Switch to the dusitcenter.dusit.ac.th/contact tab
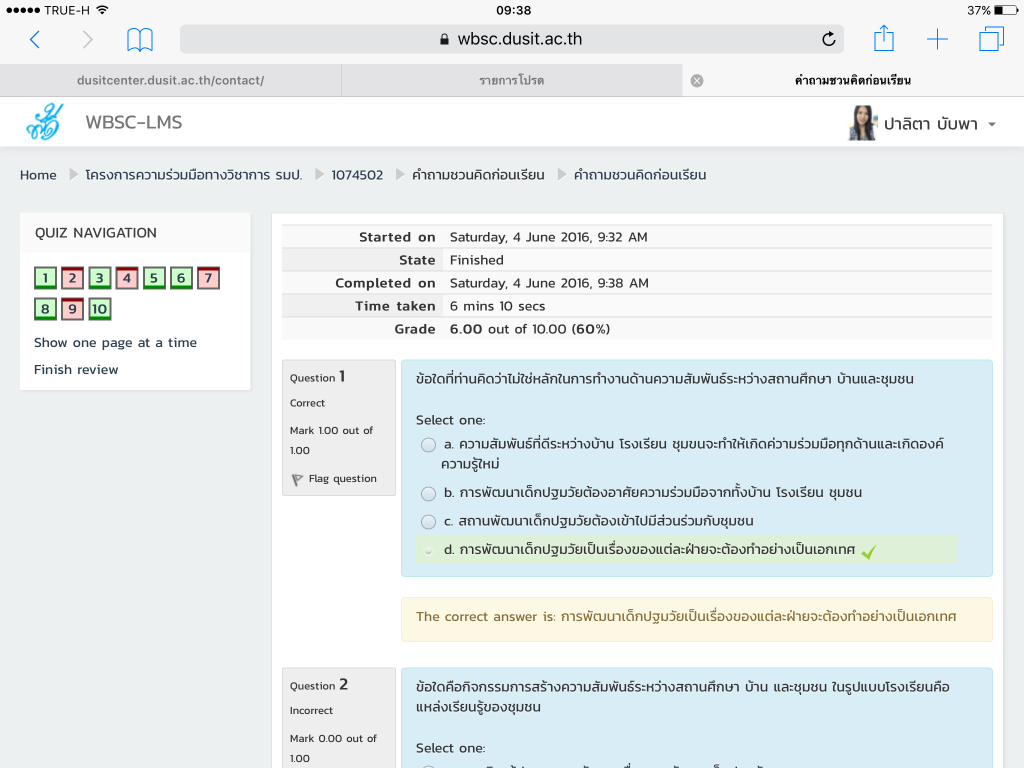The image size is (1024, 768). click(170, 81)
